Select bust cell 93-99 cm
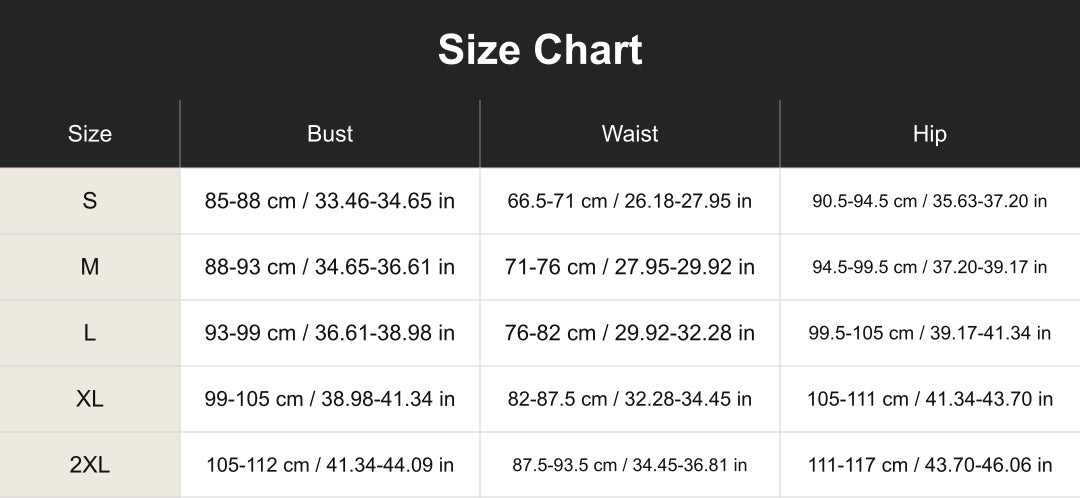The image size is (1080, 498). 330,333
